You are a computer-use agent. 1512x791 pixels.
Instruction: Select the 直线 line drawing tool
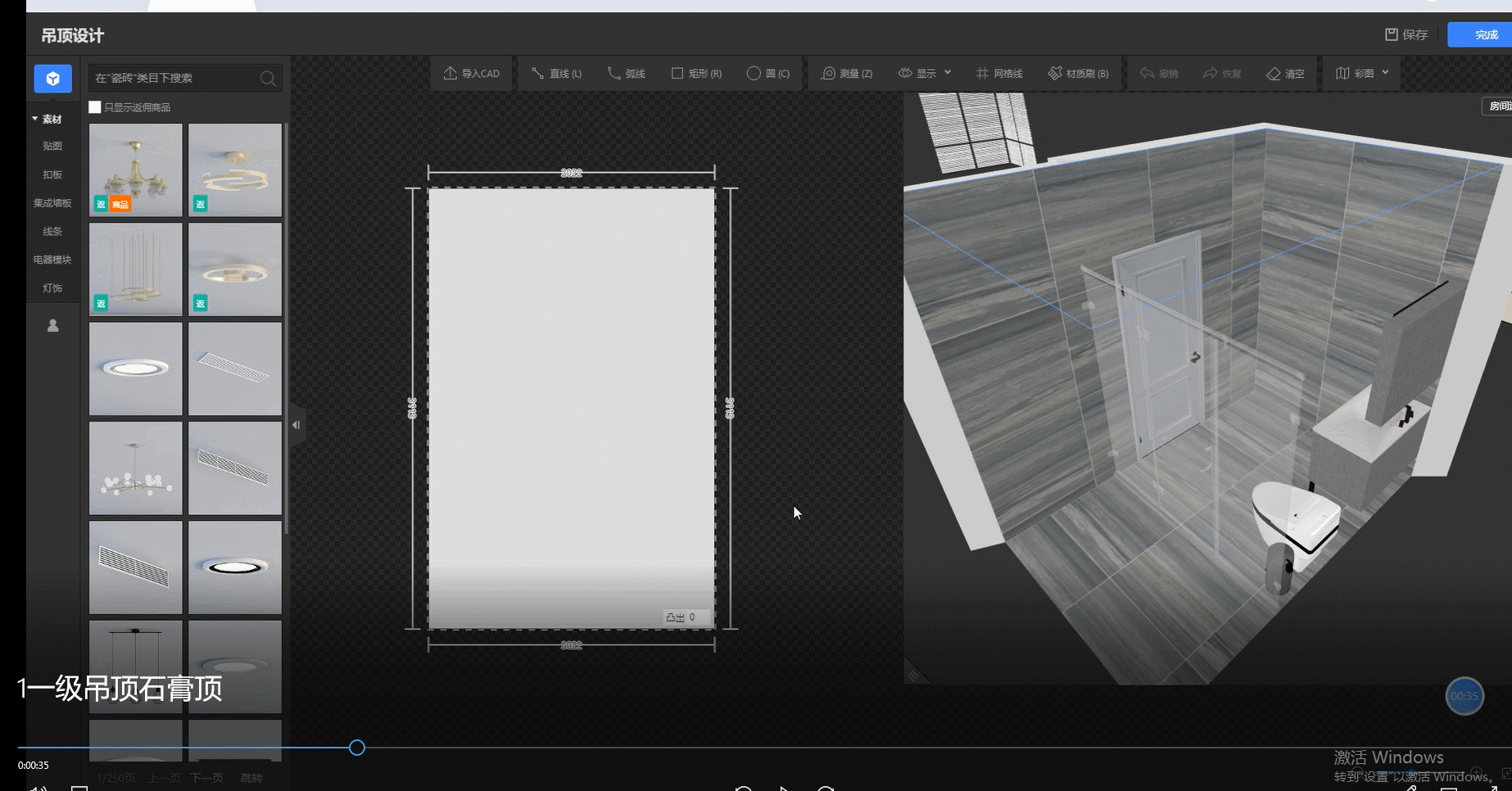556,74
